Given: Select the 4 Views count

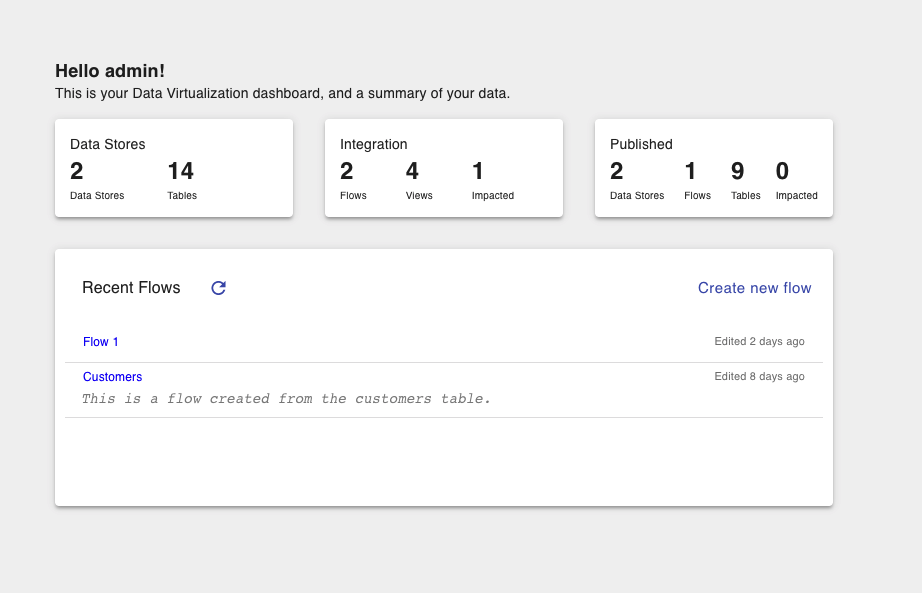Looking at the screenshot, I should pyautogui.click(x=412, y=172).
